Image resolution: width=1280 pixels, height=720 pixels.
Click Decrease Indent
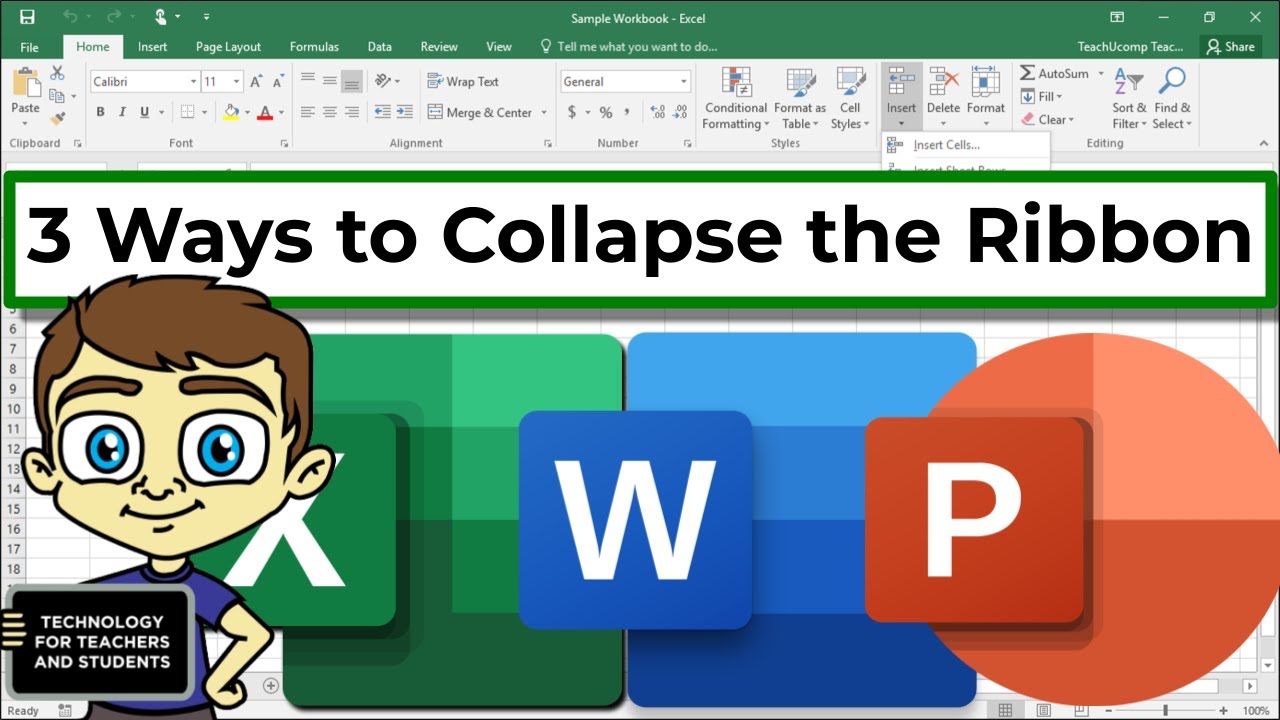click(x=382, y=113)
